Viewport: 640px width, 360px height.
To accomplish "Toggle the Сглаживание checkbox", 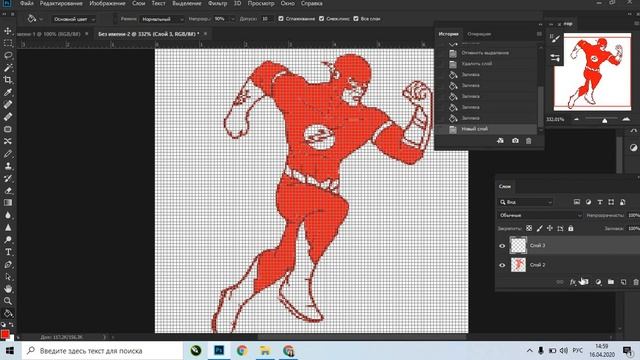I will pos(281,19).
